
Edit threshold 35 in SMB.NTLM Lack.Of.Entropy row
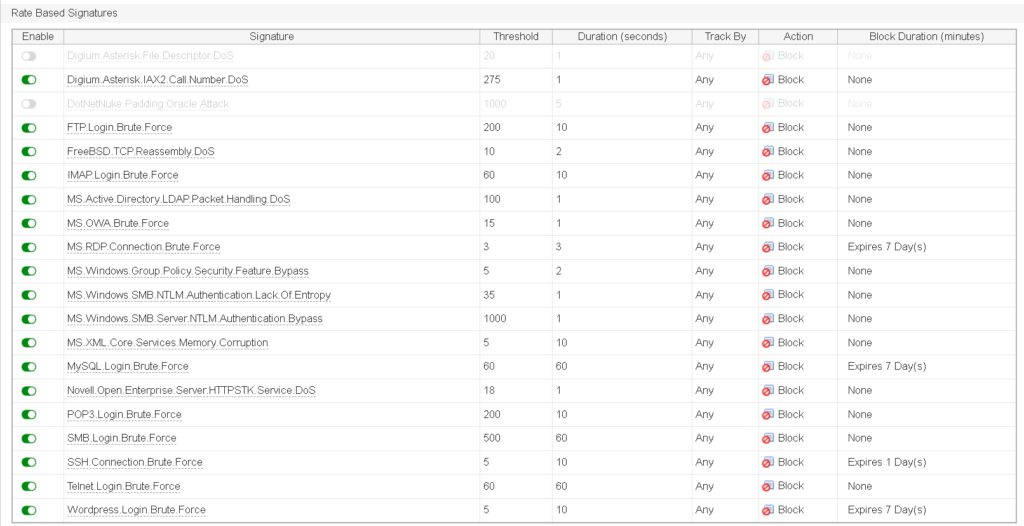pos(489,295)
